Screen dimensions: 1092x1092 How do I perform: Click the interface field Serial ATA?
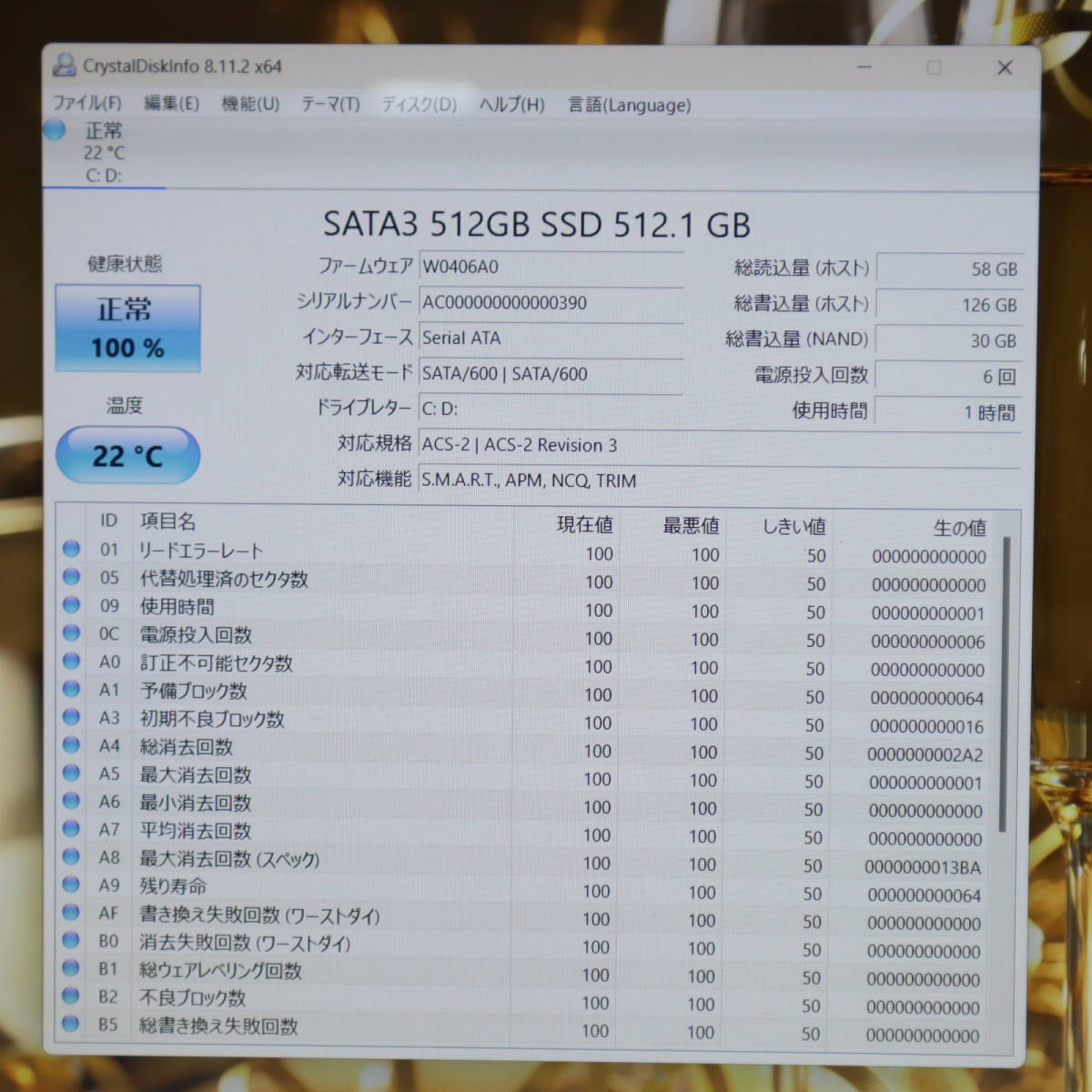tap(551, 338)
